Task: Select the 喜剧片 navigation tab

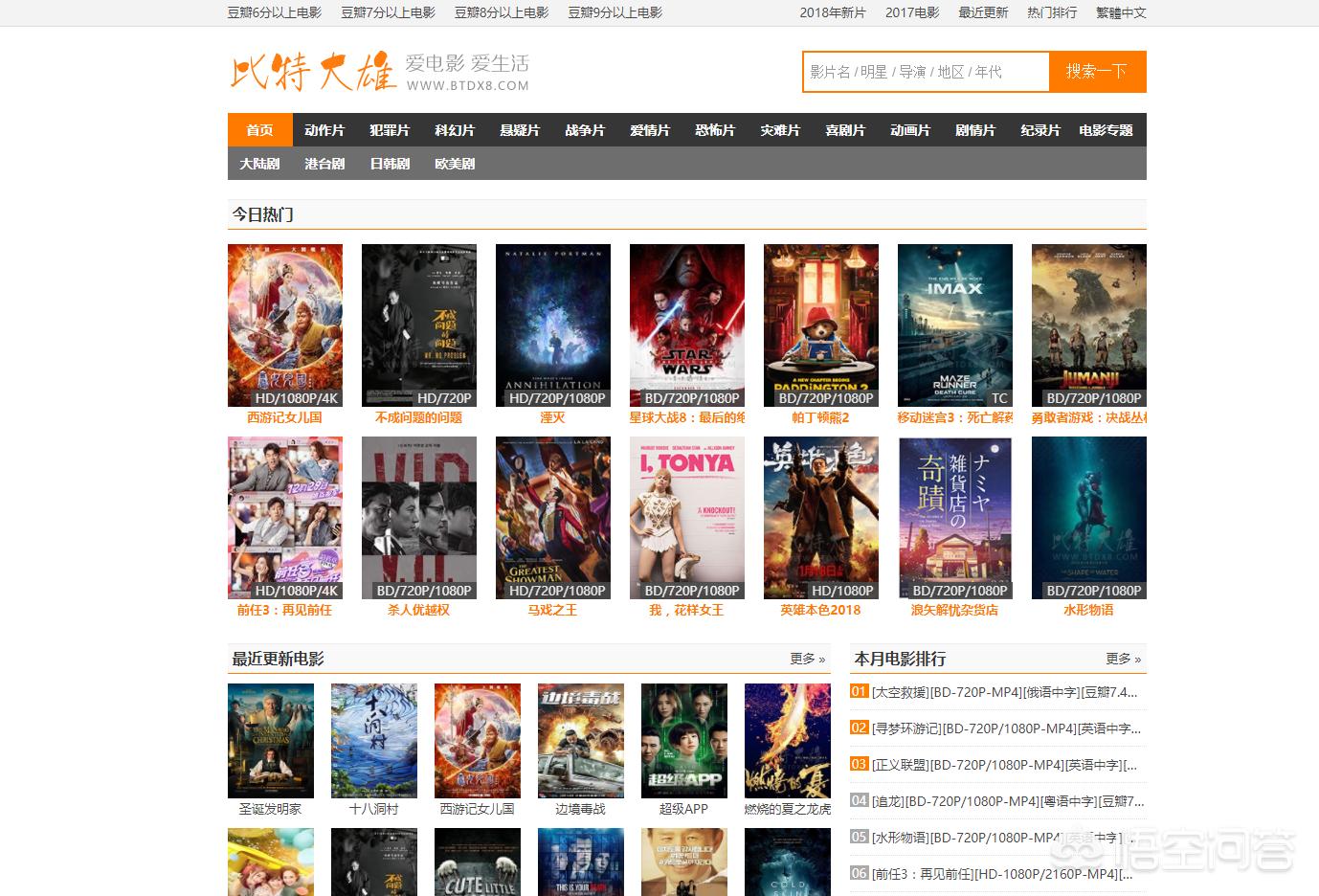Action: pos(845,130)
